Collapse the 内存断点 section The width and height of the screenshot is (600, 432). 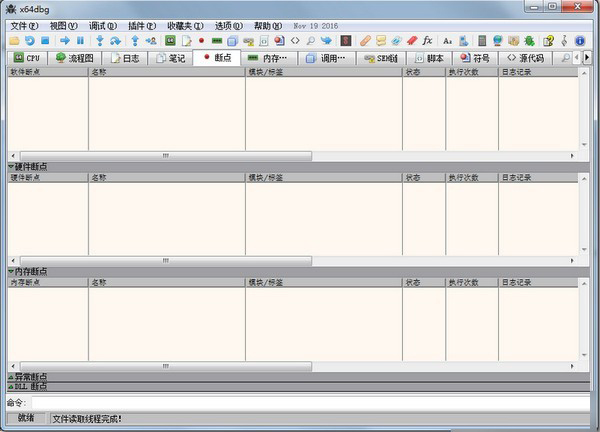coord(29,271)
